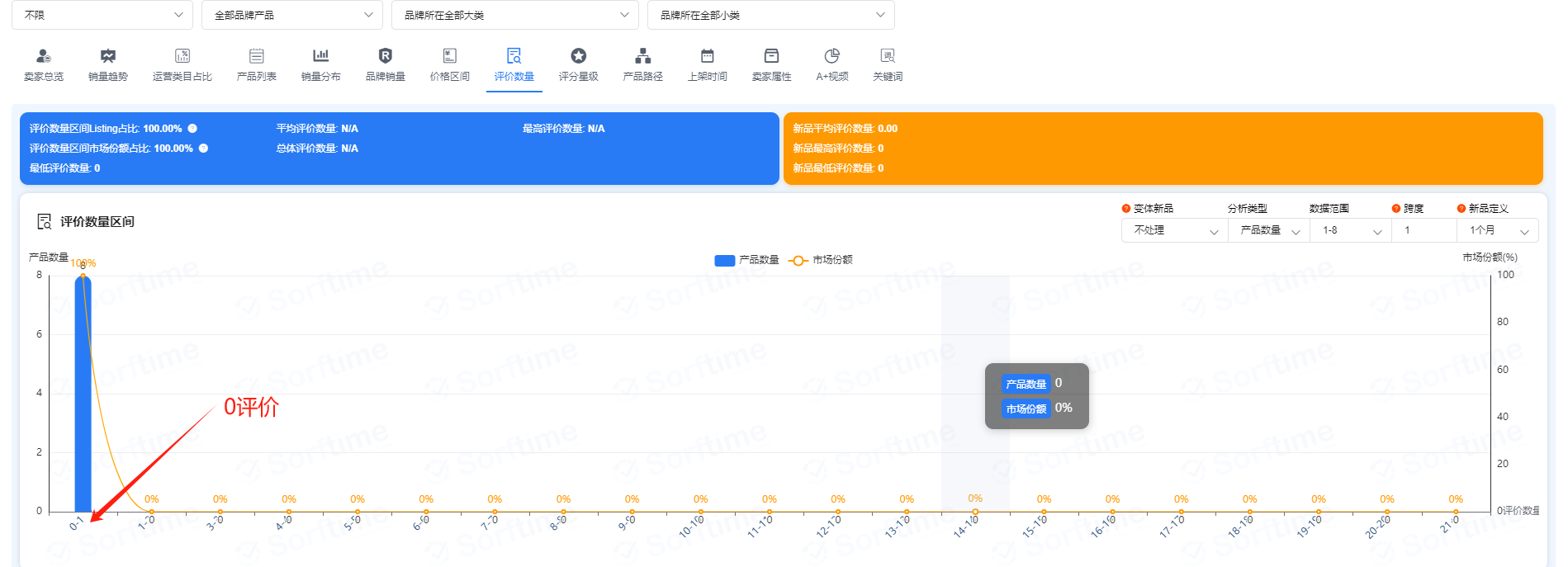
Task: Click the 市场份额(%) right axis title
Action: point(1490,258)
